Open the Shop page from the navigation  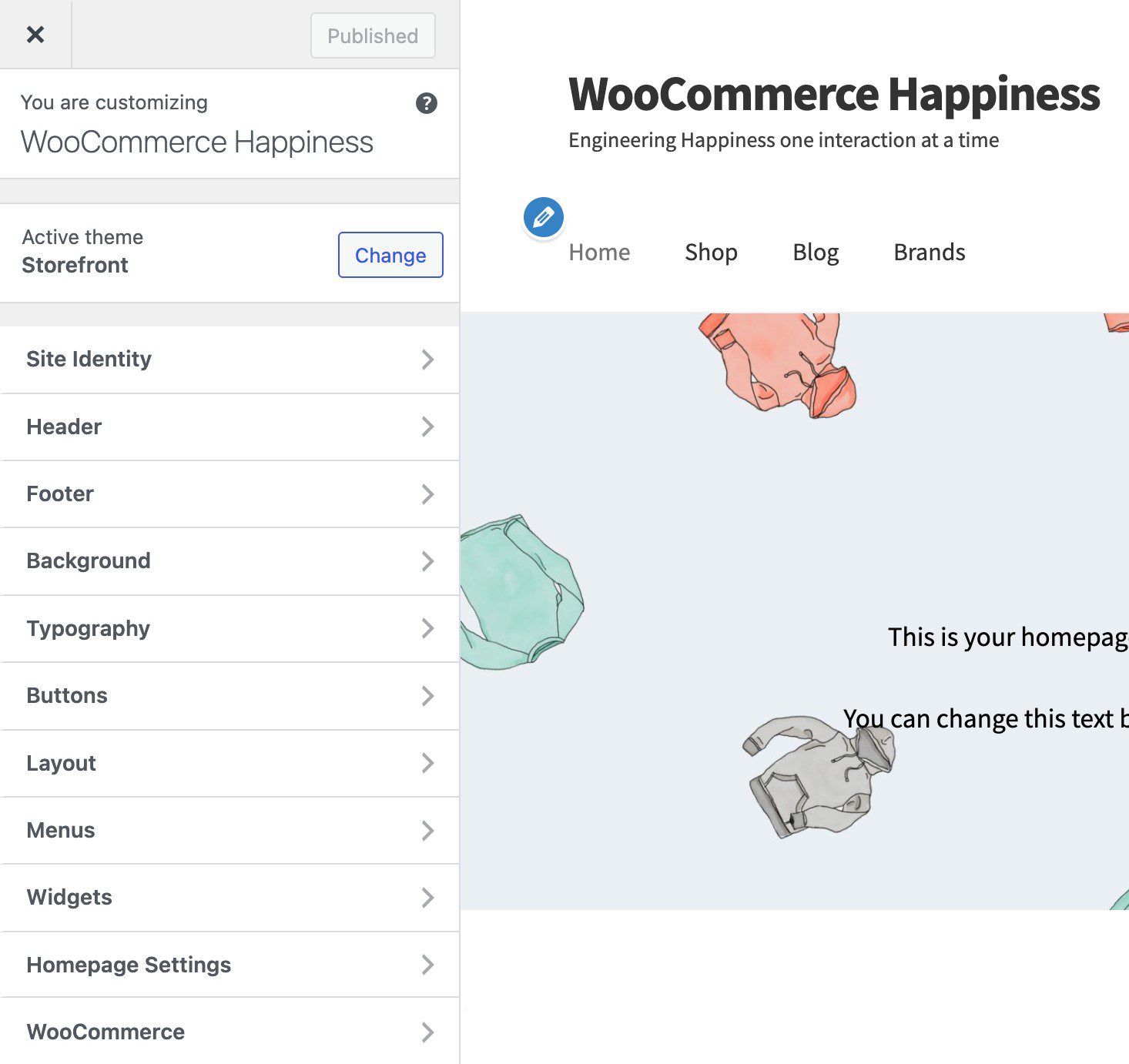point(711,252)
